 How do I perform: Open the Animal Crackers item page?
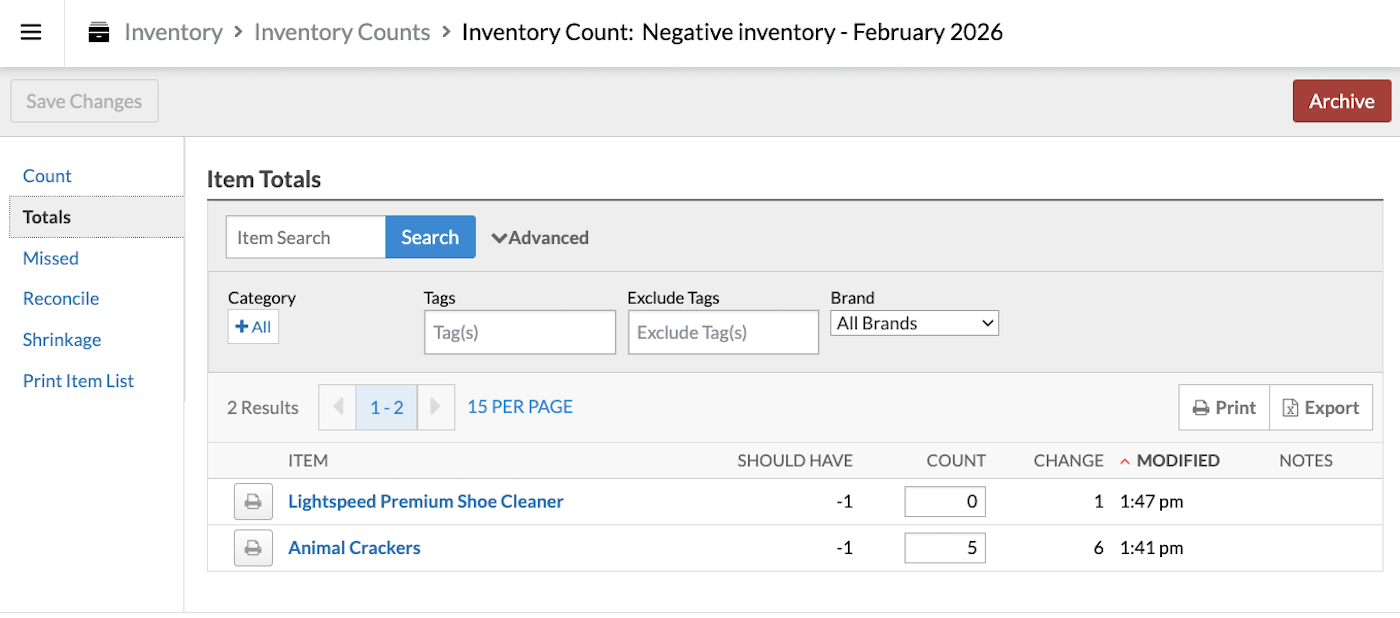coord(354,547)
